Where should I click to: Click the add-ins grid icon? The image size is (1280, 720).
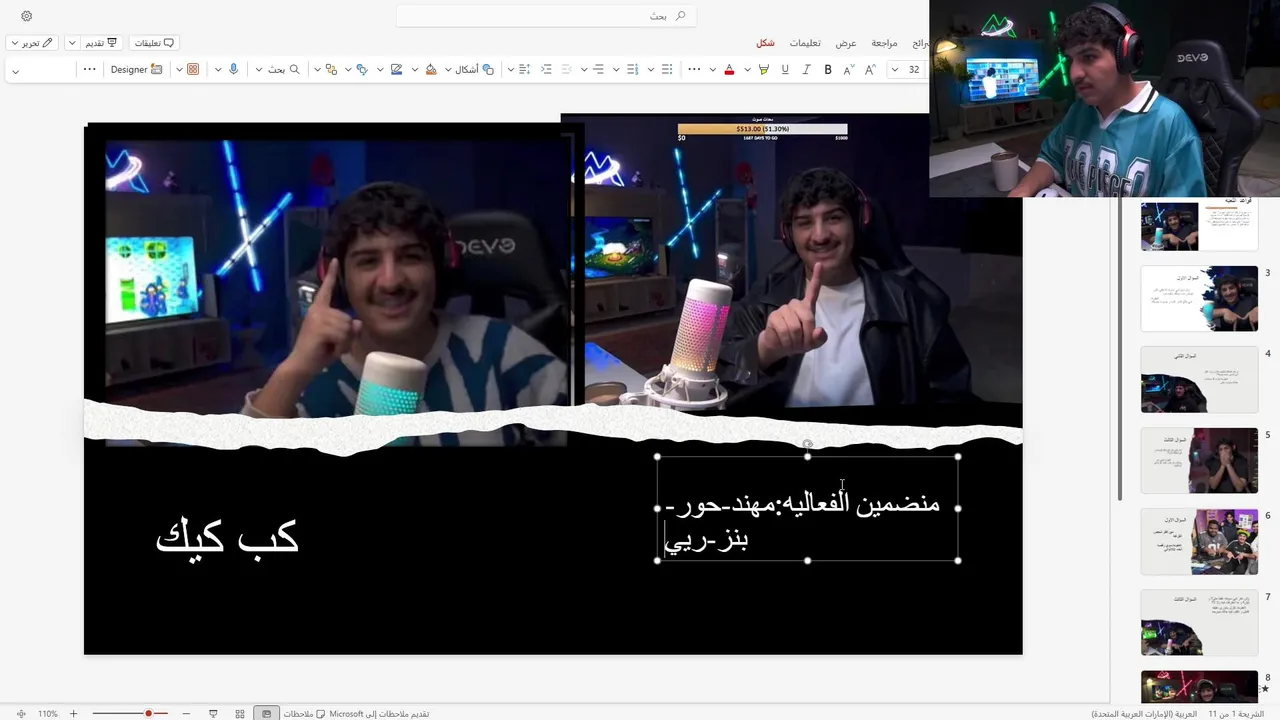[x=193, y=70]
